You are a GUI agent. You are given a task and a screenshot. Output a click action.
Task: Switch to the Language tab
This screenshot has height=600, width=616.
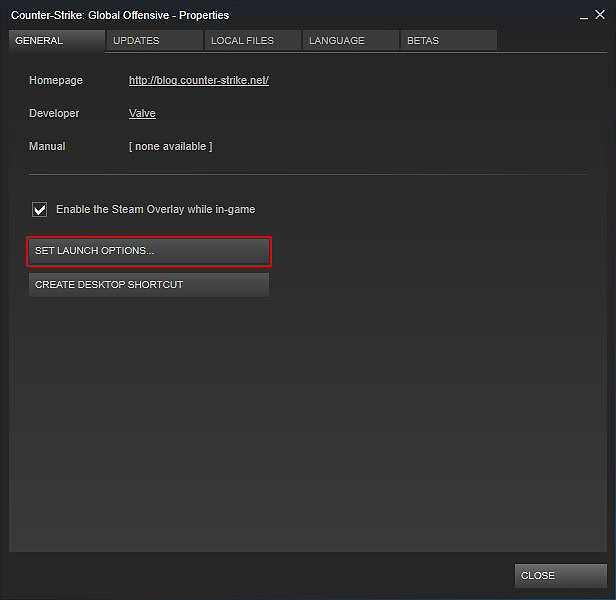351,40
